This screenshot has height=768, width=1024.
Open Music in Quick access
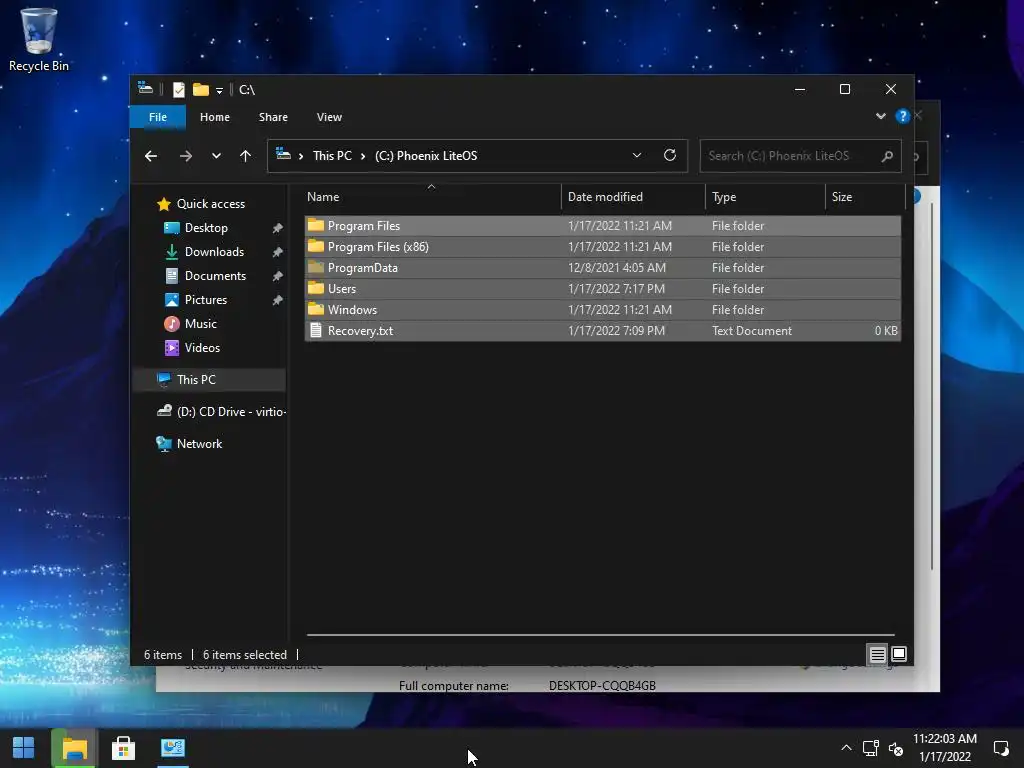(200, 324)
